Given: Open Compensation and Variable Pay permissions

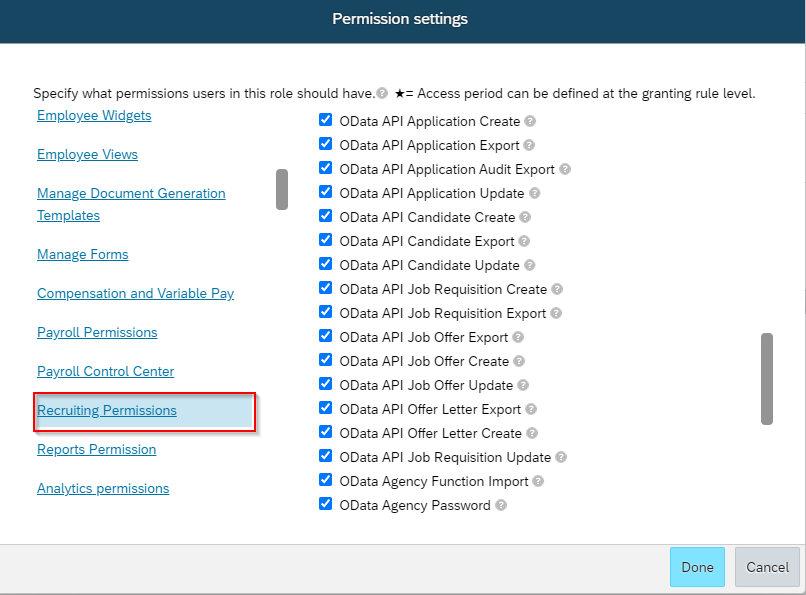Looking at the screenshot, I should pyautogui.click(x=135, y=293).
